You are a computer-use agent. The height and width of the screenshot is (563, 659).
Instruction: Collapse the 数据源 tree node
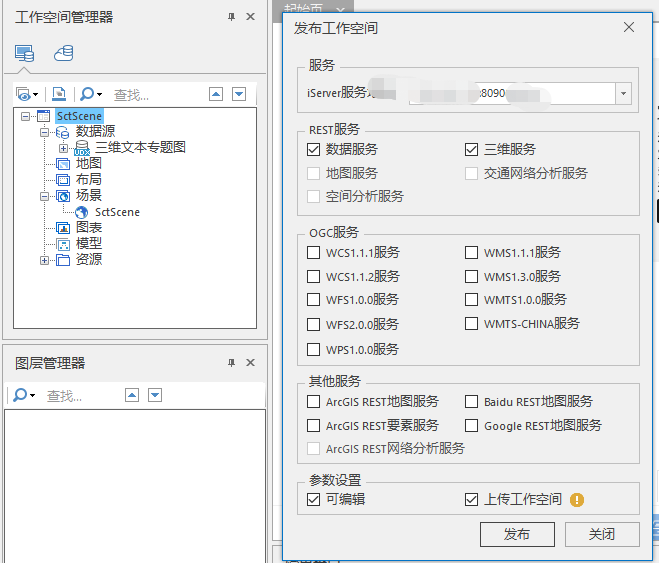click(45, 133)
